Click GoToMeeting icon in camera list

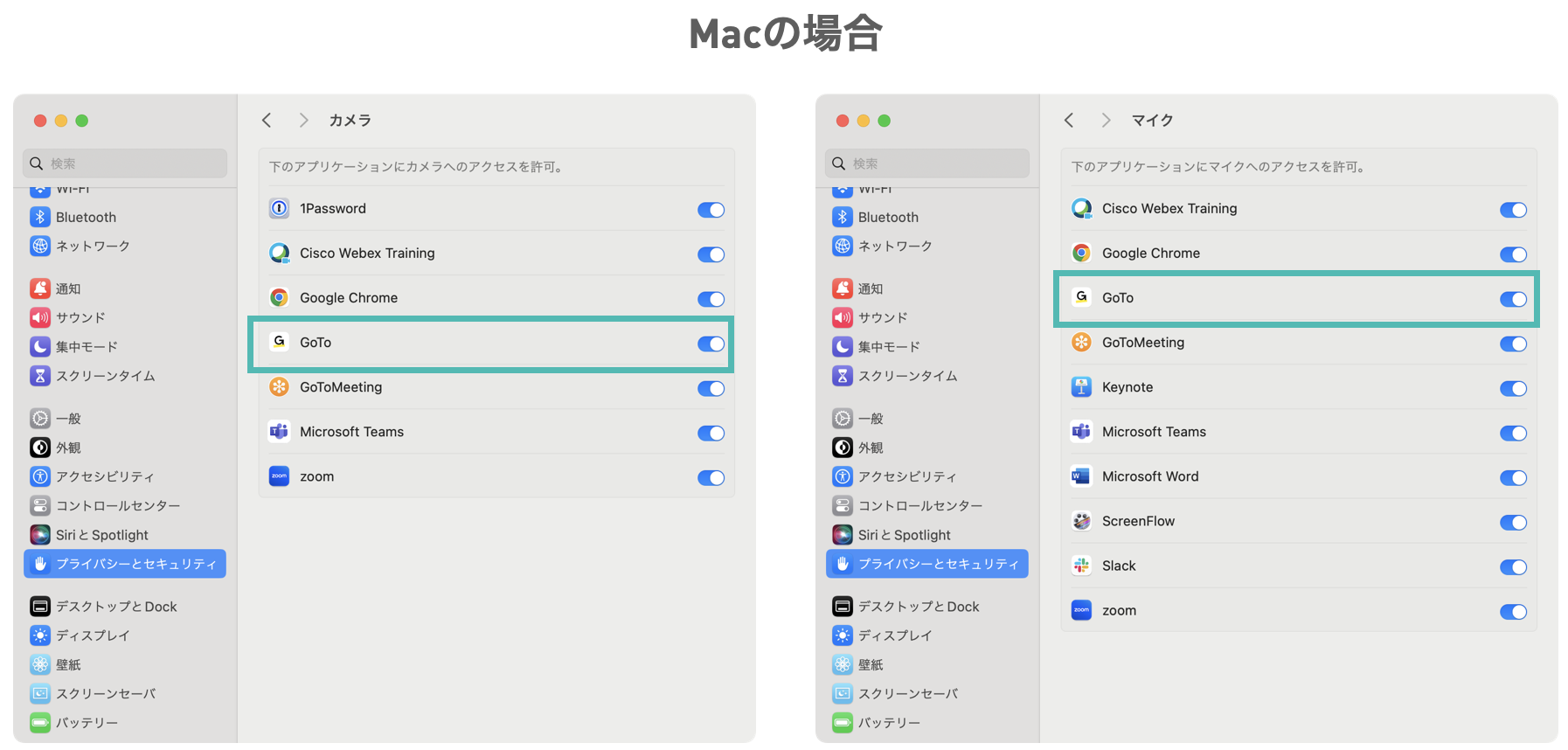click(x=279, y=386)
